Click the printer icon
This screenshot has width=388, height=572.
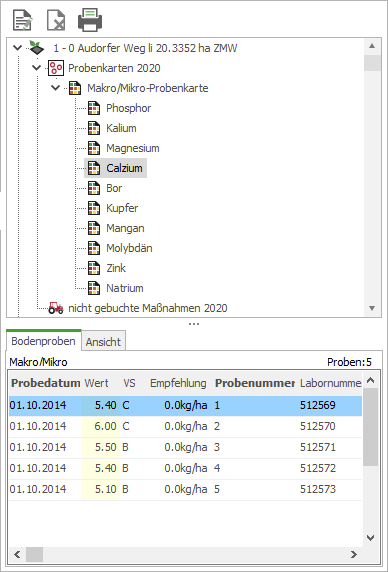[90, 20]
